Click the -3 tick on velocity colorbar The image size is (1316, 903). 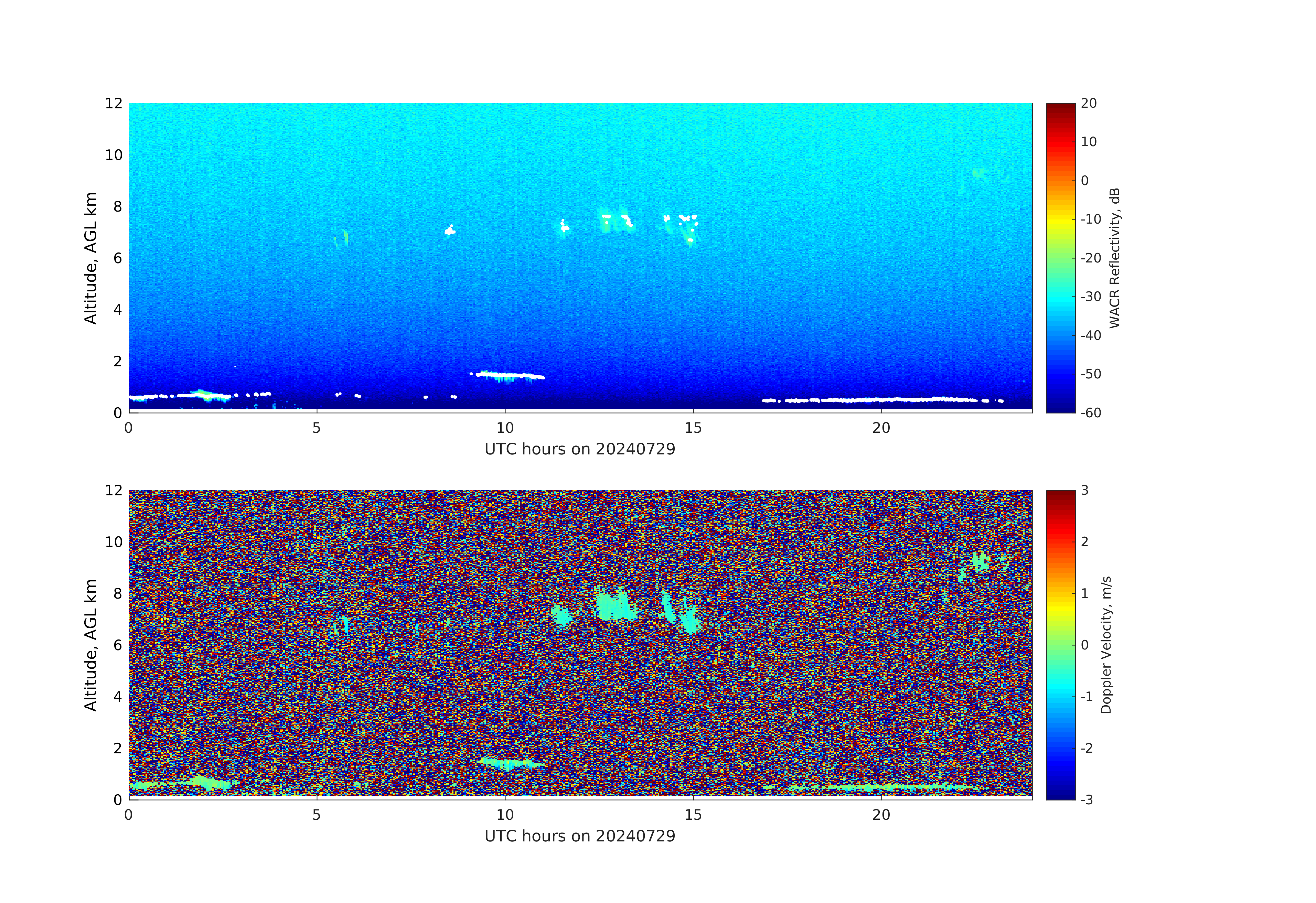coord(1087,800)
